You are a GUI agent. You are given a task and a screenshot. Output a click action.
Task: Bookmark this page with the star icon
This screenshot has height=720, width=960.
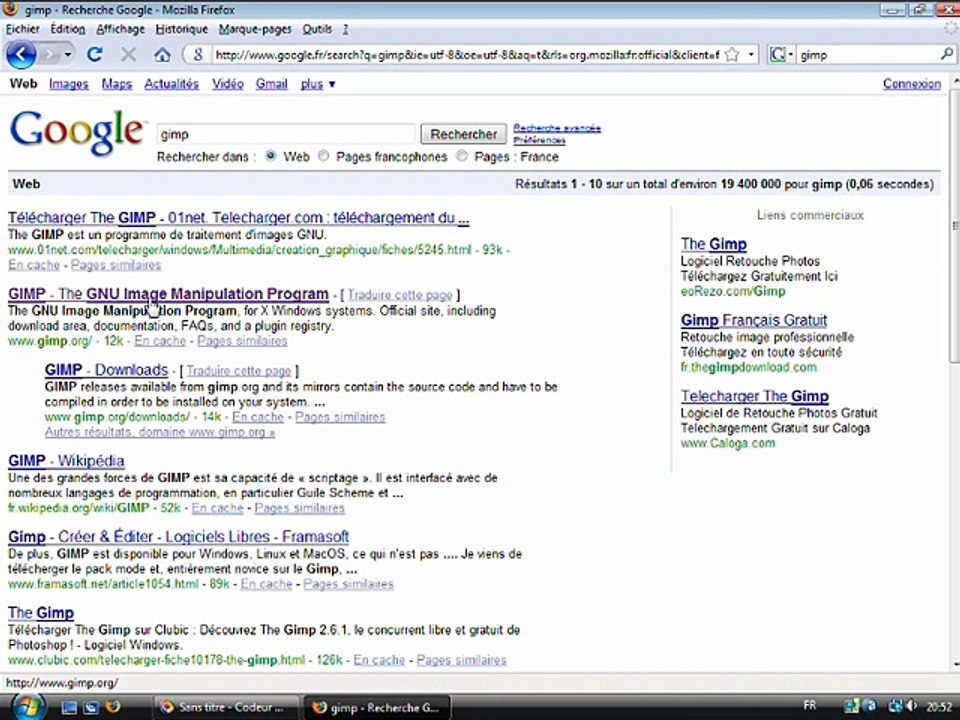[732, 55]
